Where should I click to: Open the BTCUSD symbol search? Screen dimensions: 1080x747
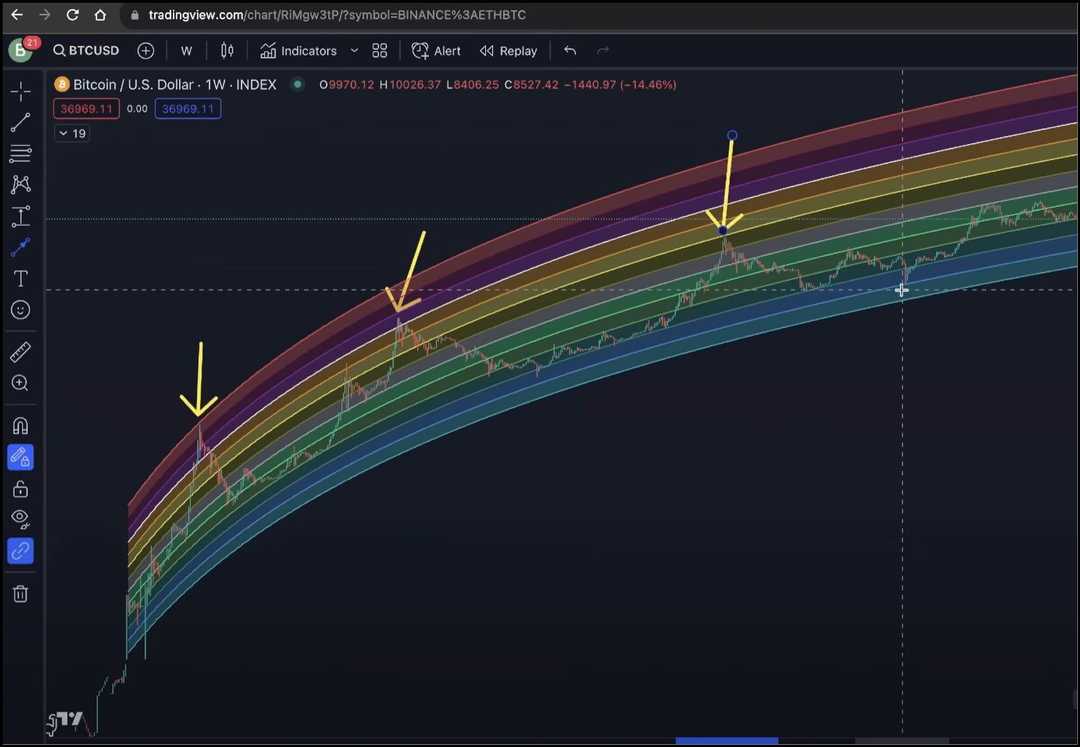pos(87,50)
